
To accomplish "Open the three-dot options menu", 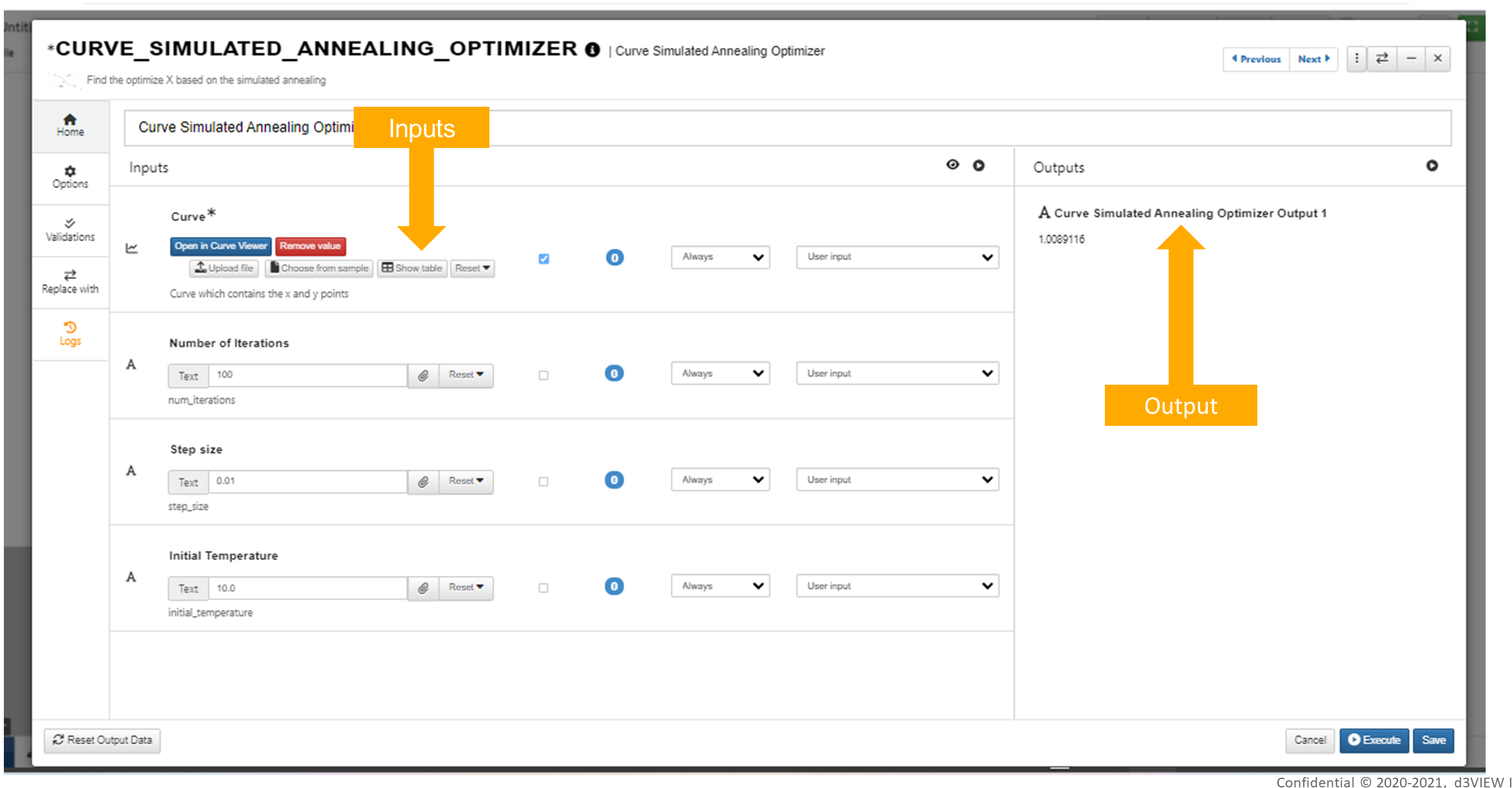I will click(1356, 59).
